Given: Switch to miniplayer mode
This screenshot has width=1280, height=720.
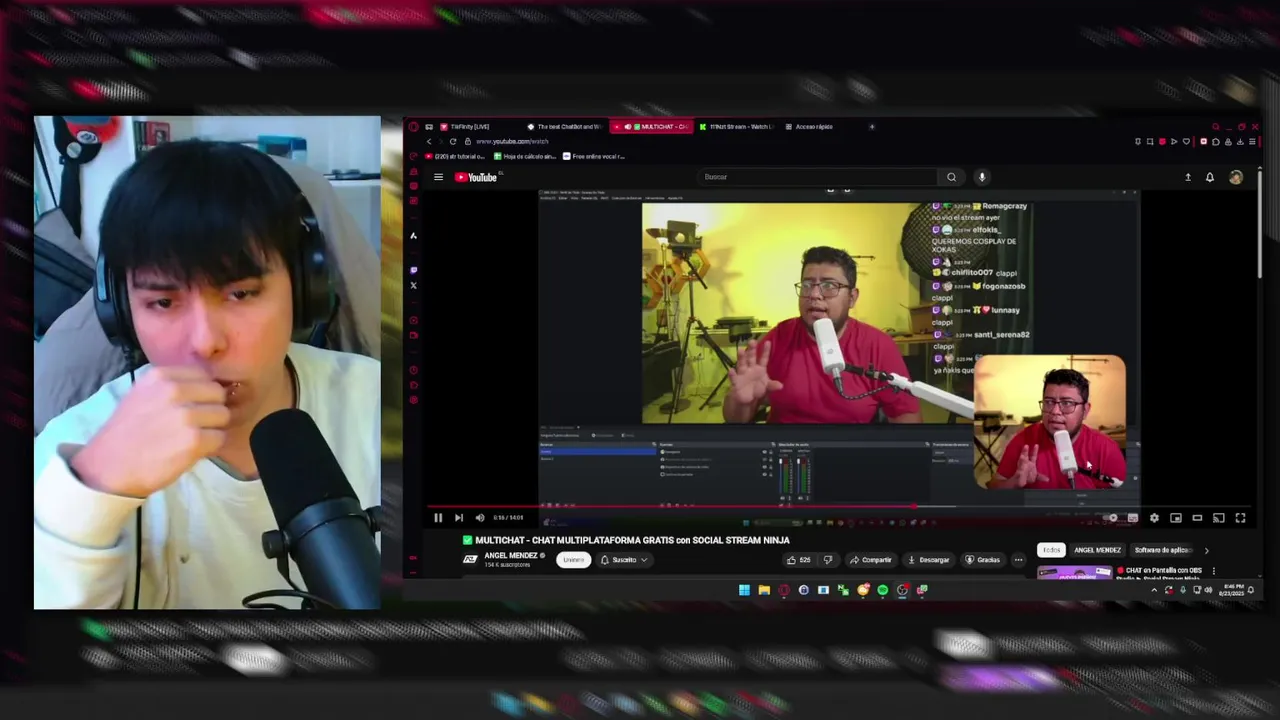Looking at the screenshot, I should [x=1176, y=518].
